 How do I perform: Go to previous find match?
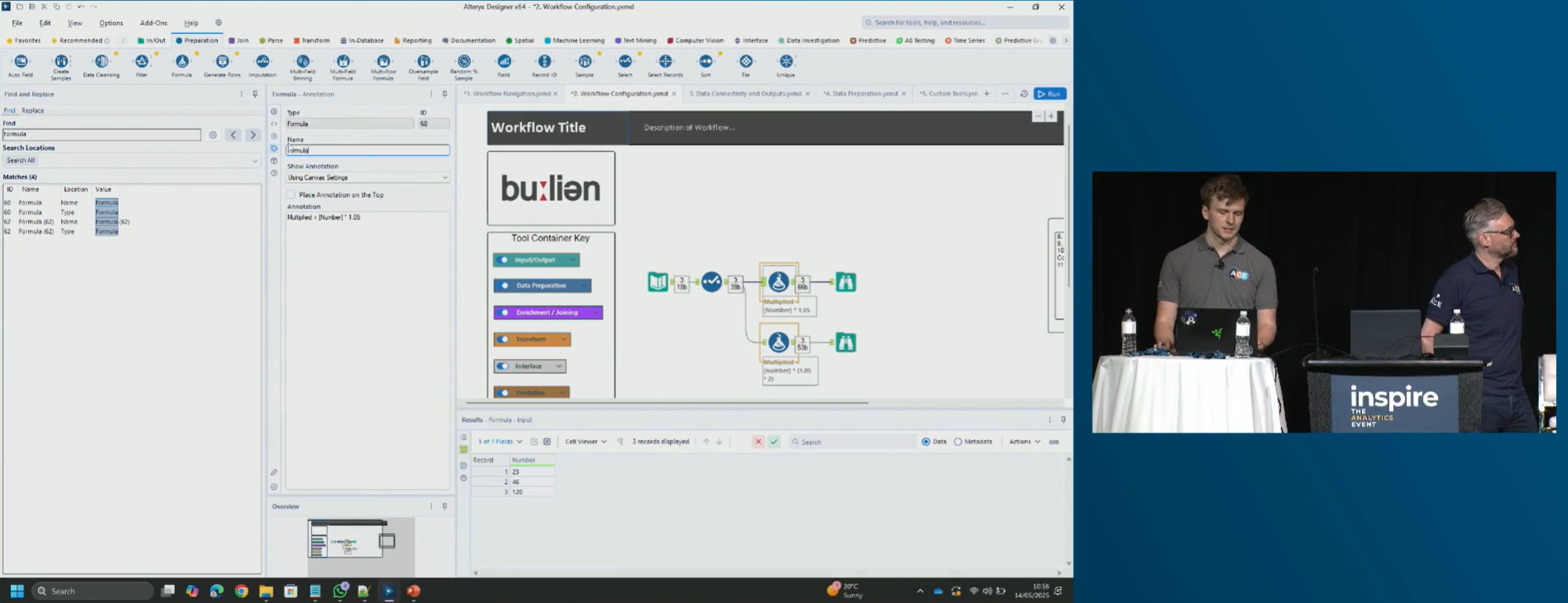(x=233, y=135)
